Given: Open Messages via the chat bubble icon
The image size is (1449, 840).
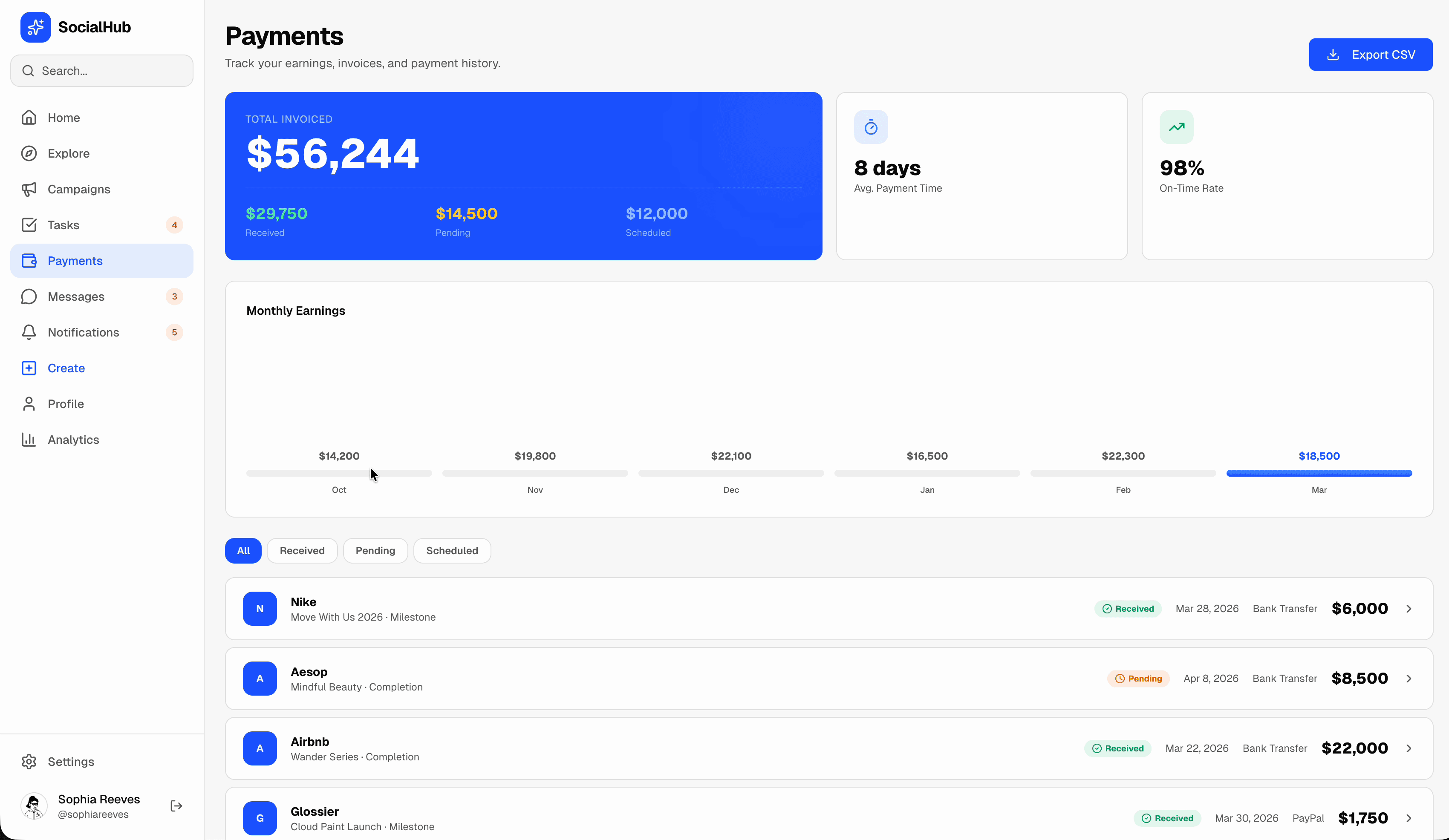Looking at the screenshot, I should pos(29,296).
